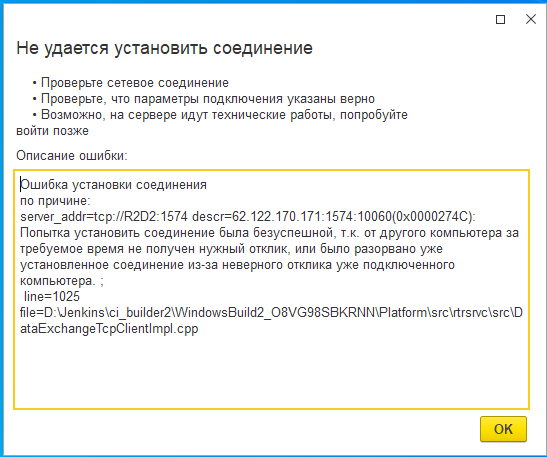Close the connection error dialog
Image resolution: width=547 pixels, height=457 pixels.
(531, 19)
